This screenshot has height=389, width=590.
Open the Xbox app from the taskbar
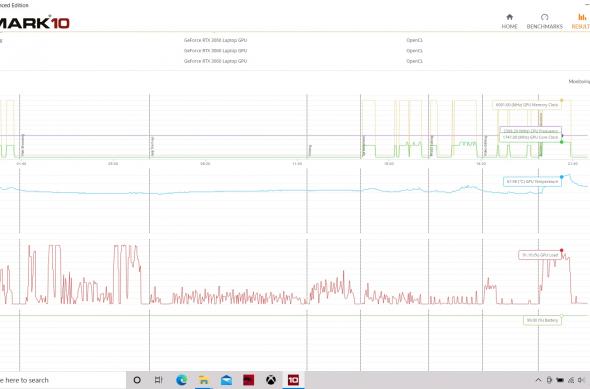[271, 380]
